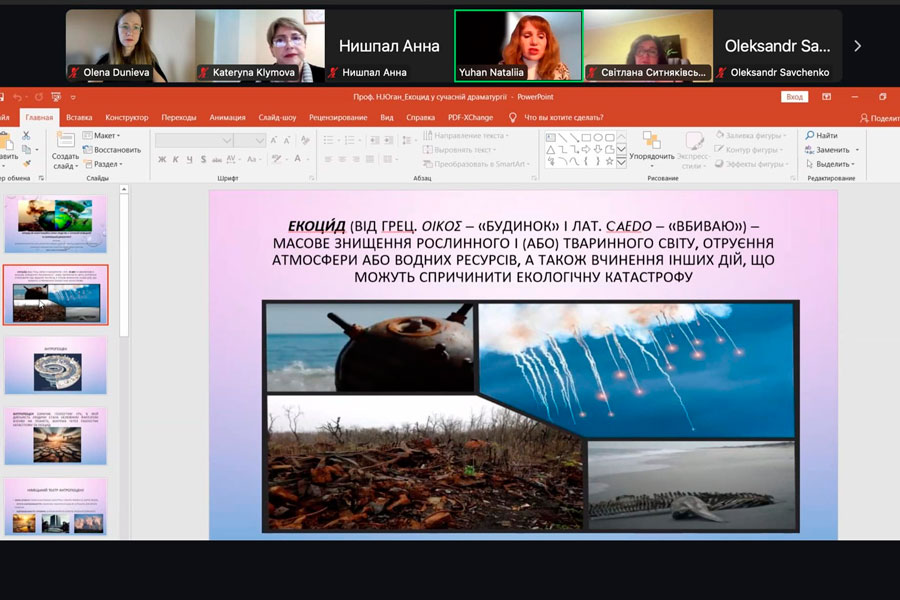Screen dimensions: 900x600
Task: Select the Антропоцен spiral slide thumbnail
Action: click(56, 365)
